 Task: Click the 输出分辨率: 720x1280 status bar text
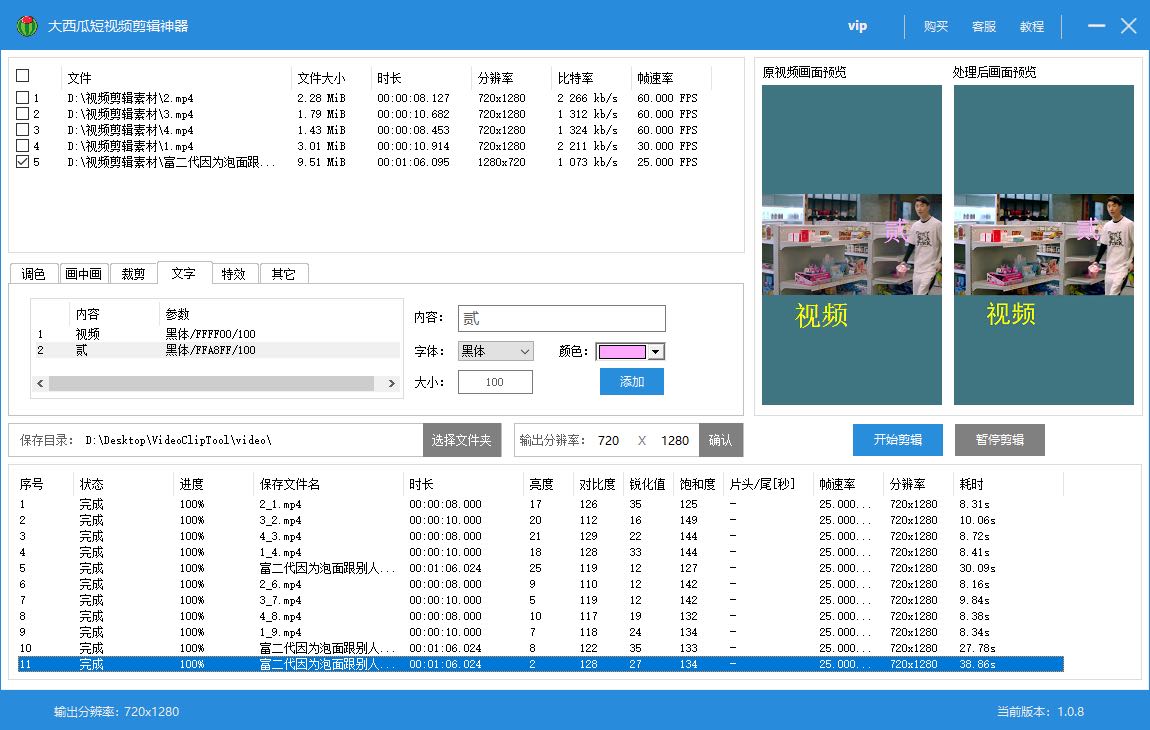(x=117, y=712)
